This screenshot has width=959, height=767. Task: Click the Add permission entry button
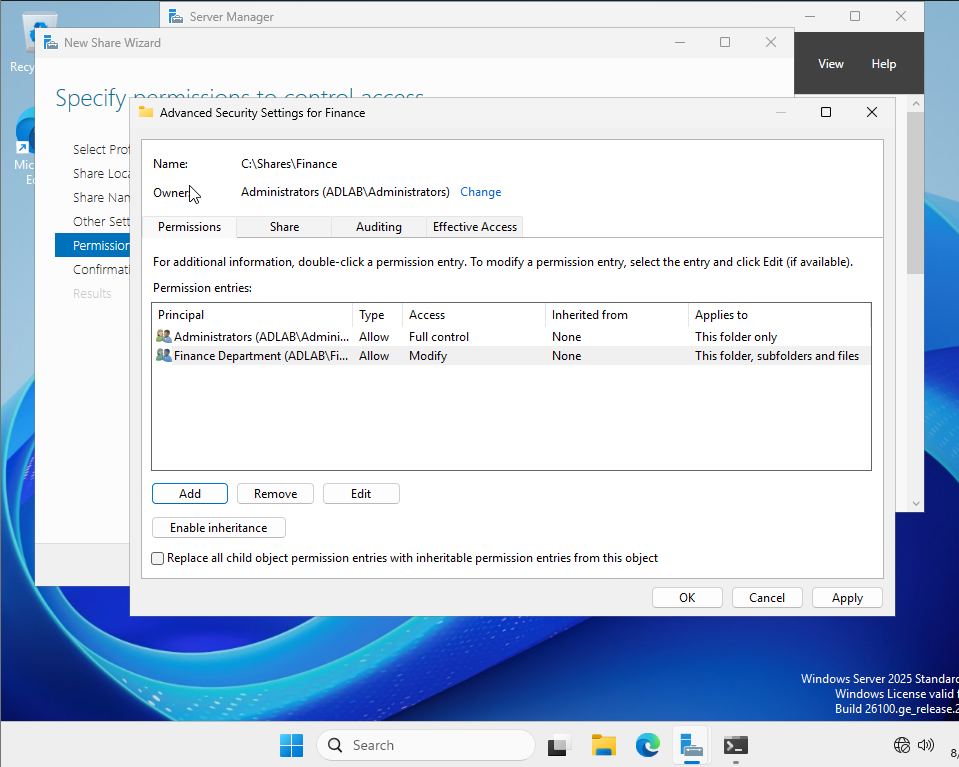point(190,494)
